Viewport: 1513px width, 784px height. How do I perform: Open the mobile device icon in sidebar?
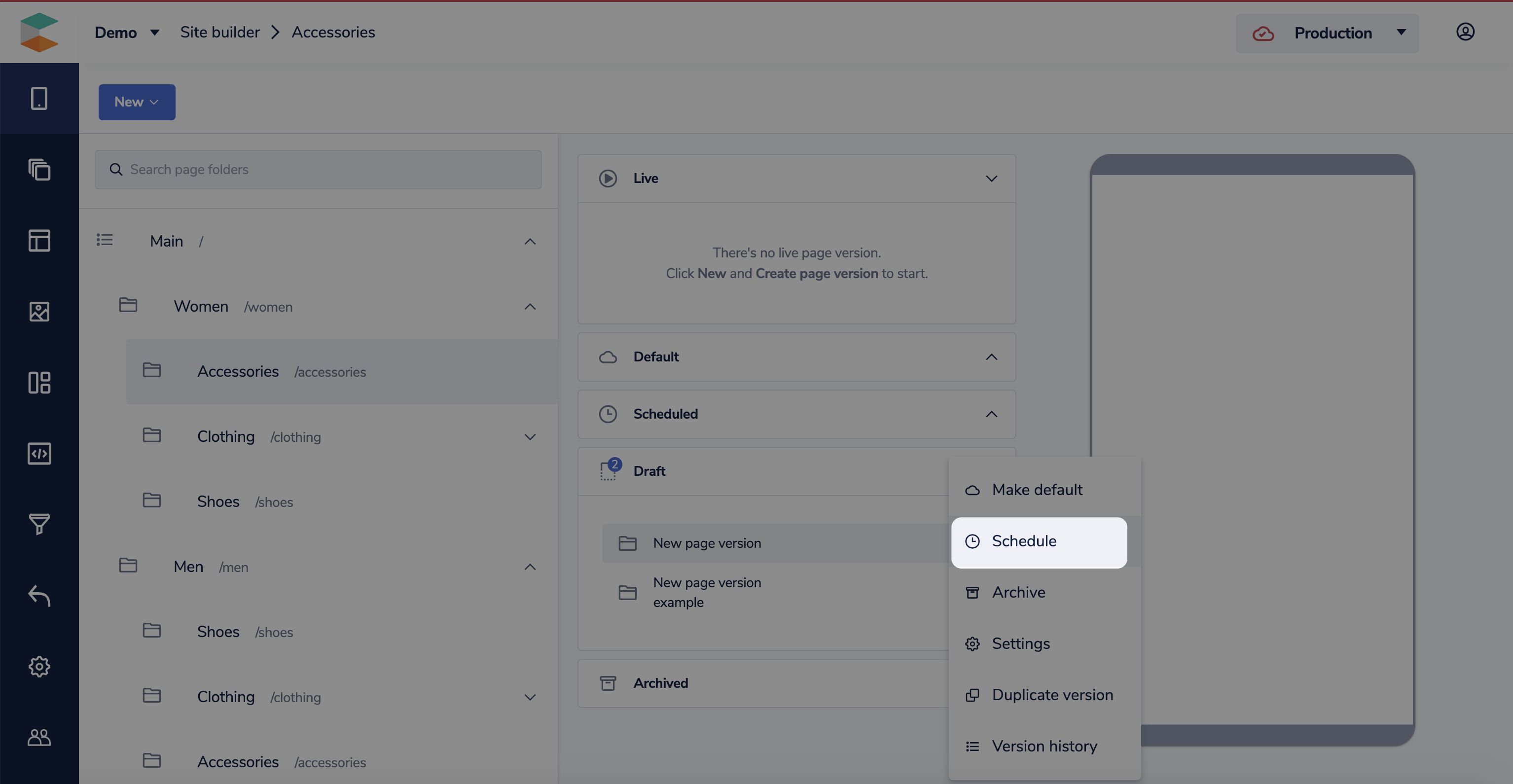pyautogui.click(x=39, y=98)
